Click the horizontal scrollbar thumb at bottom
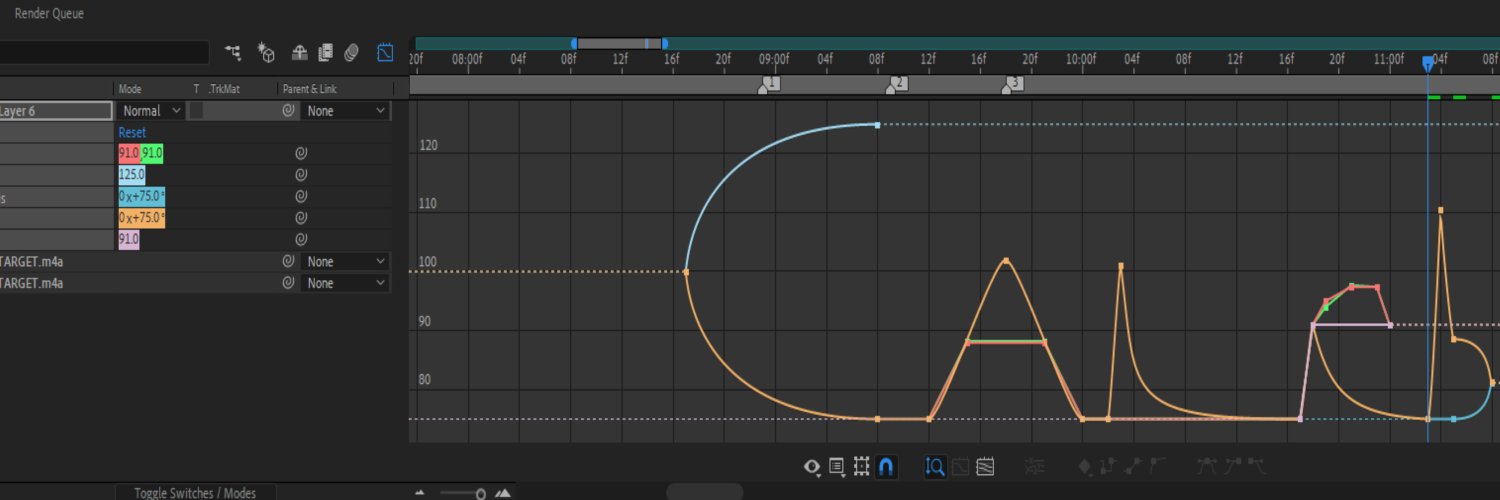This screenshot has width=1500, height=500. point(705,491)
